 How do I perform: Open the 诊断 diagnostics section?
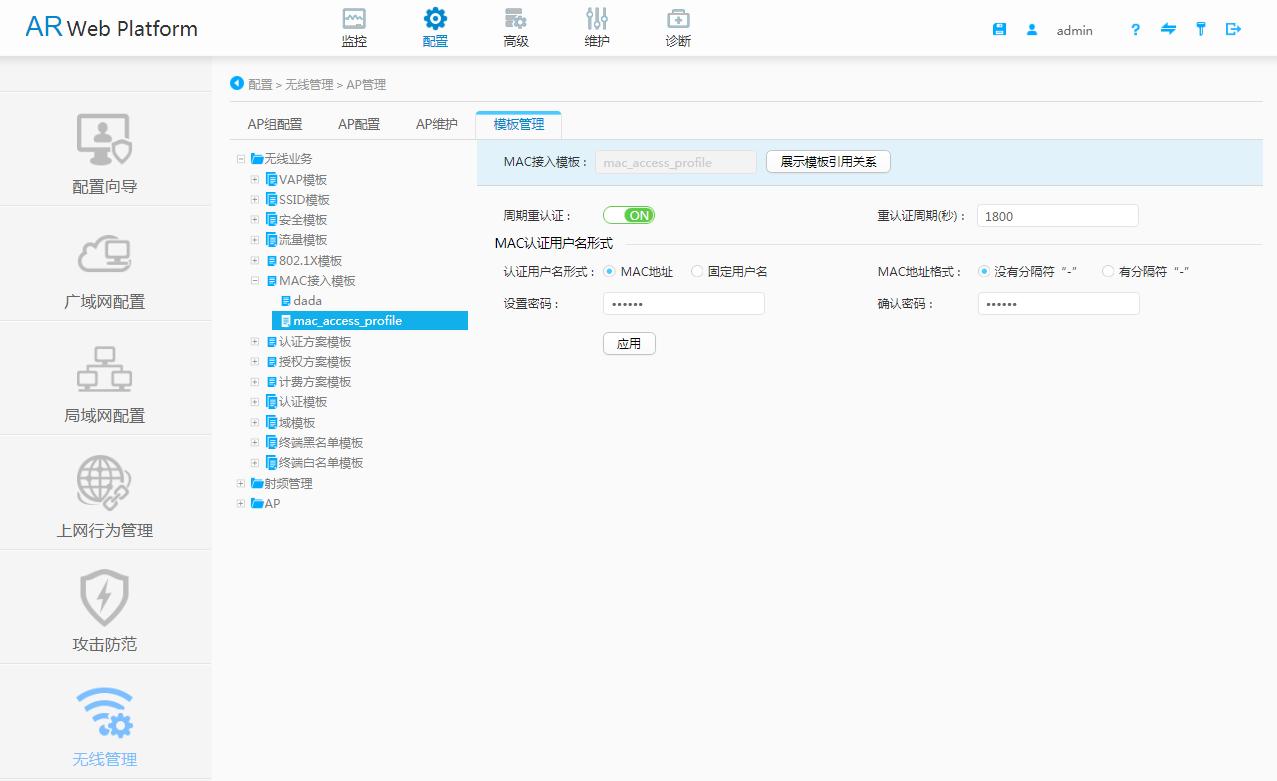click(678, 28)
